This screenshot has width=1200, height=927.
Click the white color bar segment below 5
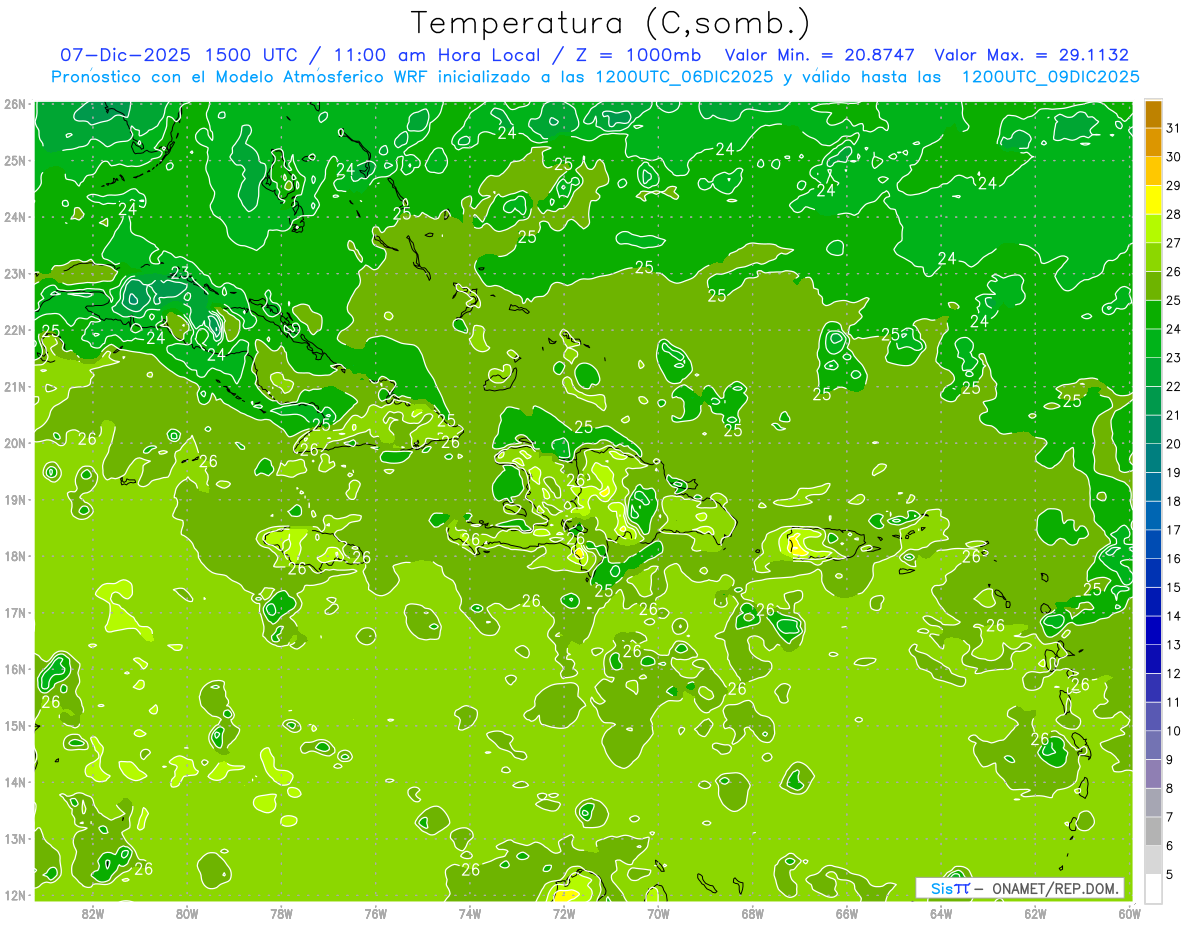tap(1153, 889)
